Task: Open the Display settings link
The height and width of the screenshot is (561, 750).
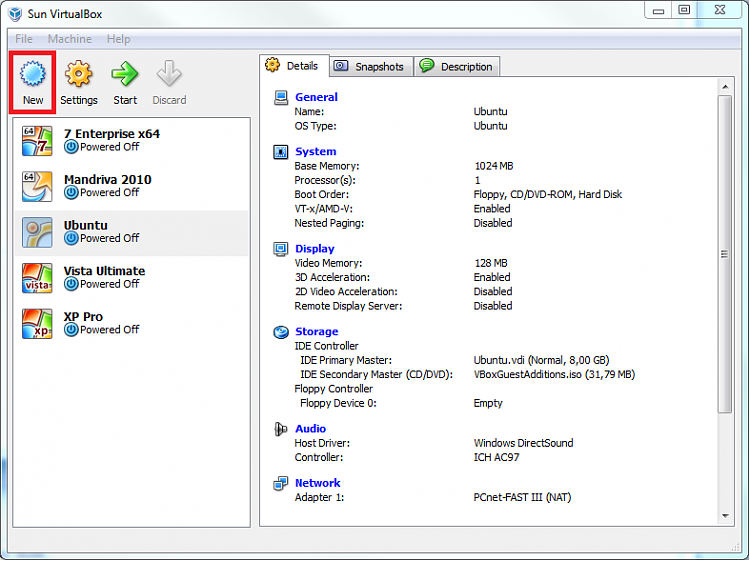Action: click(x=315, y=249)
